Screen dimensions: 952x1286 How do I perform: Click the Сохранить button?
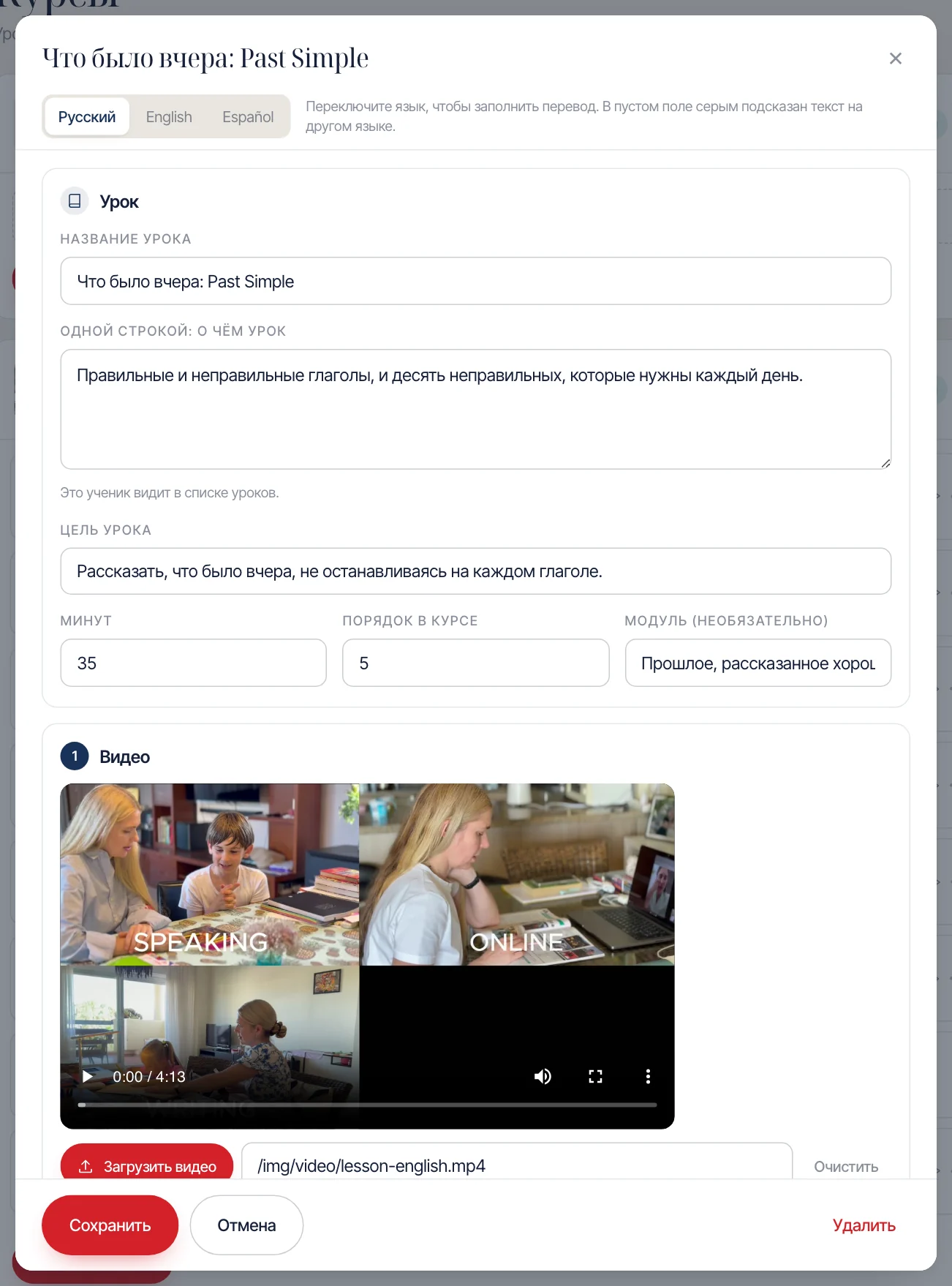110,1225
